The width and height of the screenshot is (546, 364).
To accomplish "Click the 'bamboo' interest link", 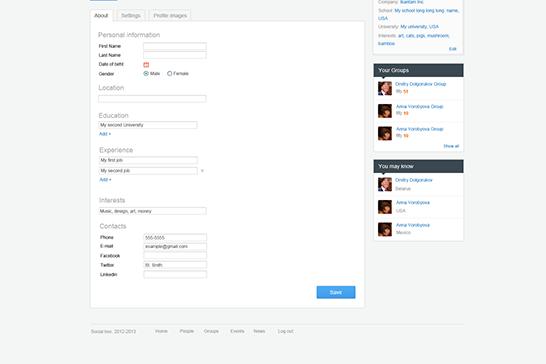I will click(387, 44).
